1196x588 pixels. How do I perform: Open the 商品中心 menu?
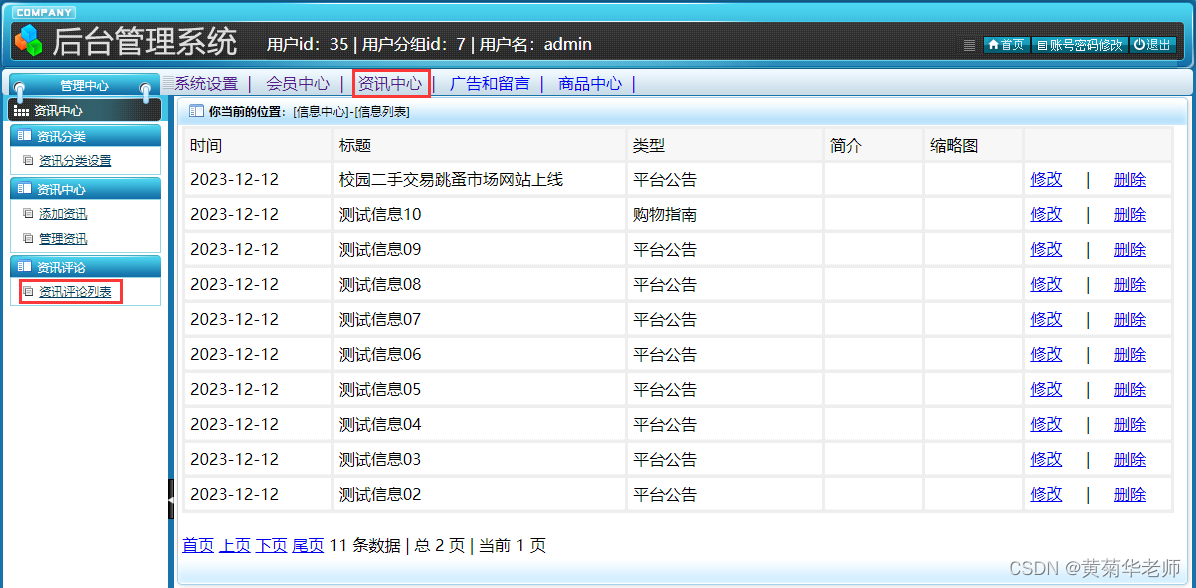coord(590,84)
